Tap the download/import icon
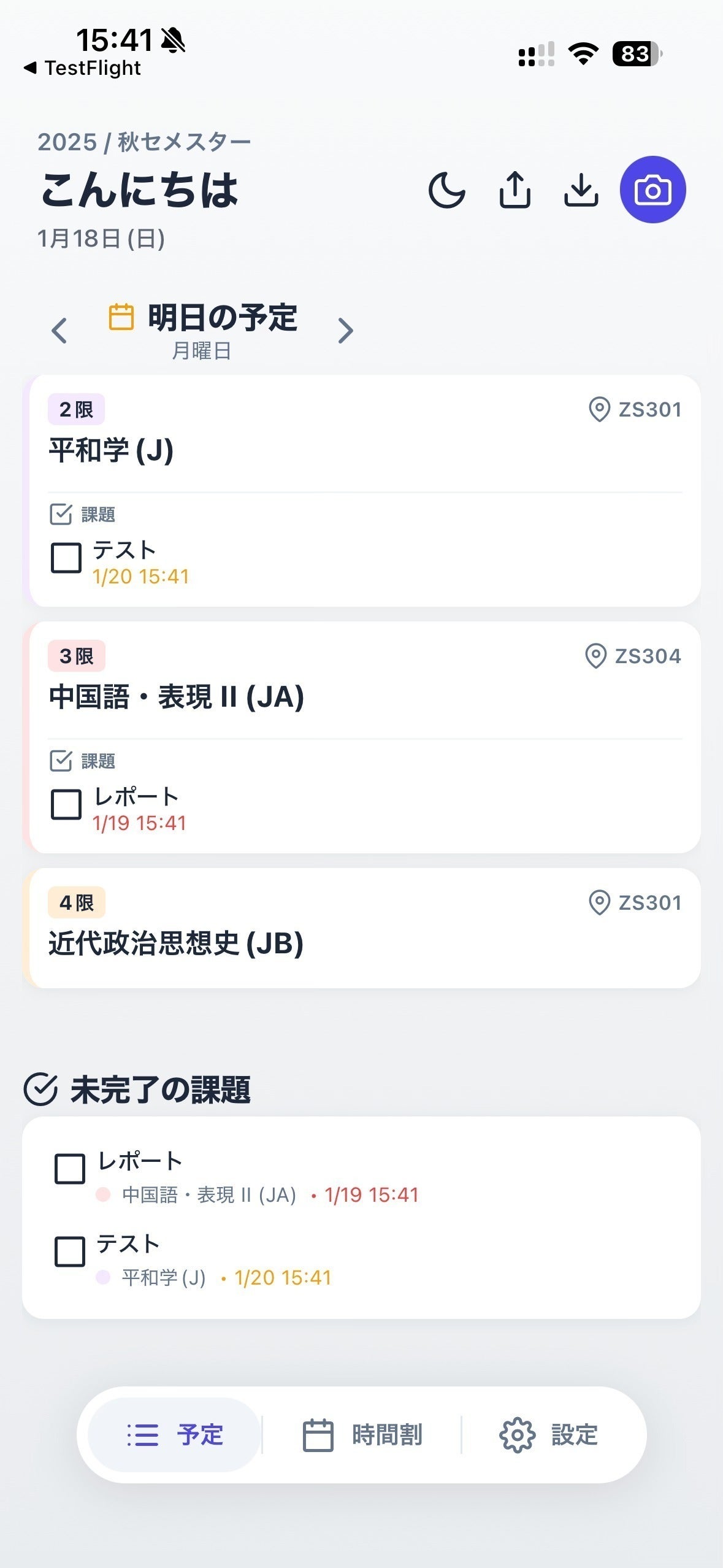 (581, 190)
